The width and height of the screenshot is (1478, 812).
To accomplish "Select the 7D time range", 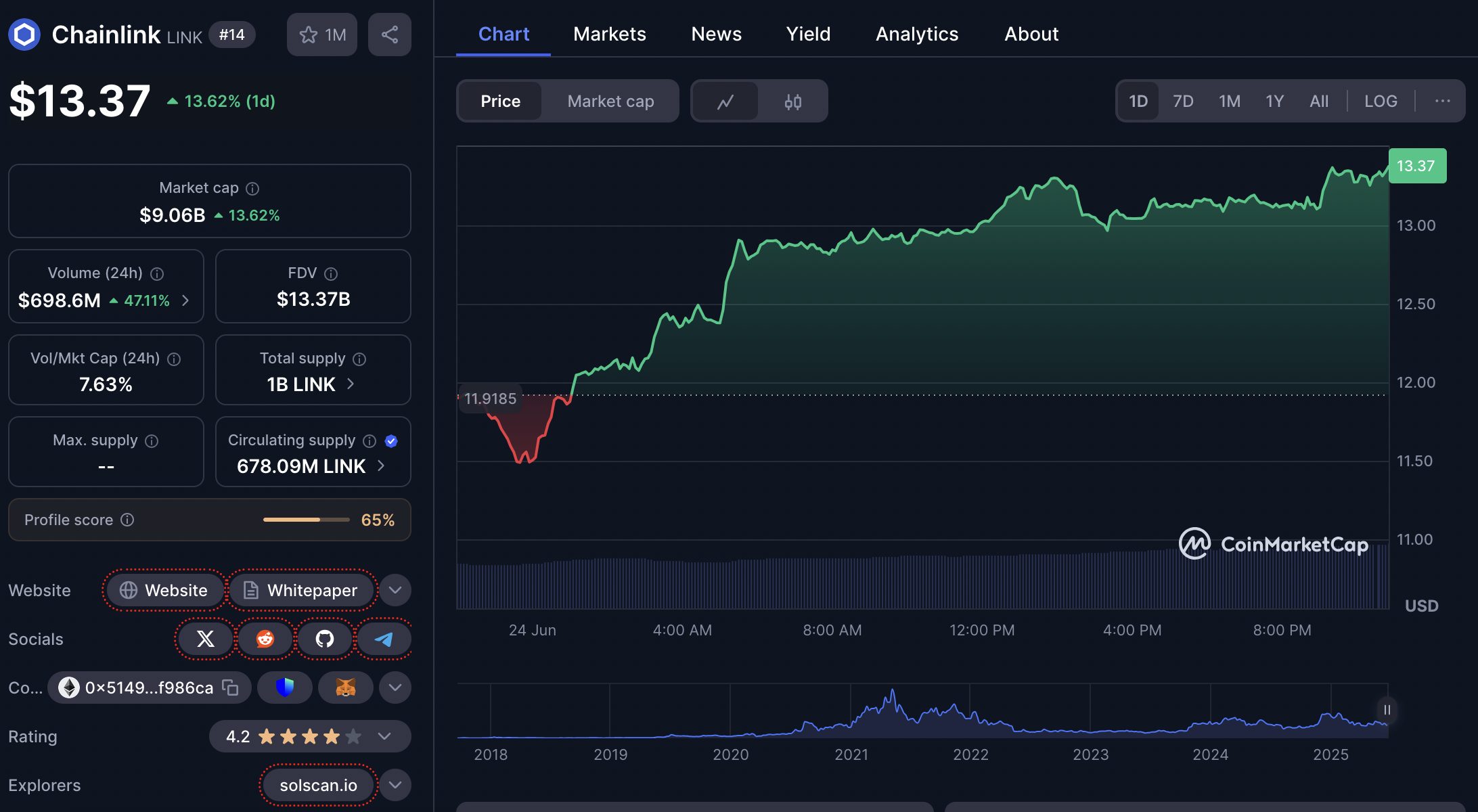I will pyautogui.click(x=1183, y=101).
